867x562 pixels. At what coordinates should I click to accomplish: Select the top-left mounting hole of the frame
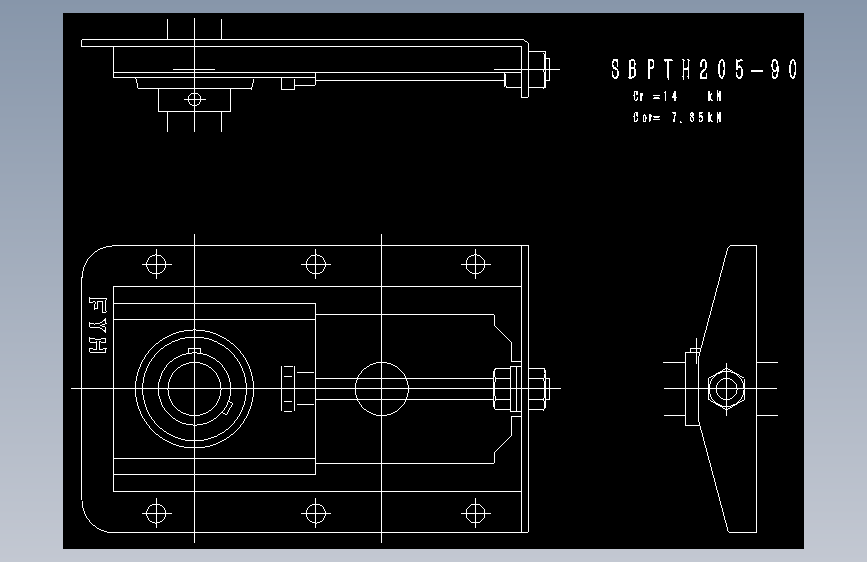[x=156, y=264]
